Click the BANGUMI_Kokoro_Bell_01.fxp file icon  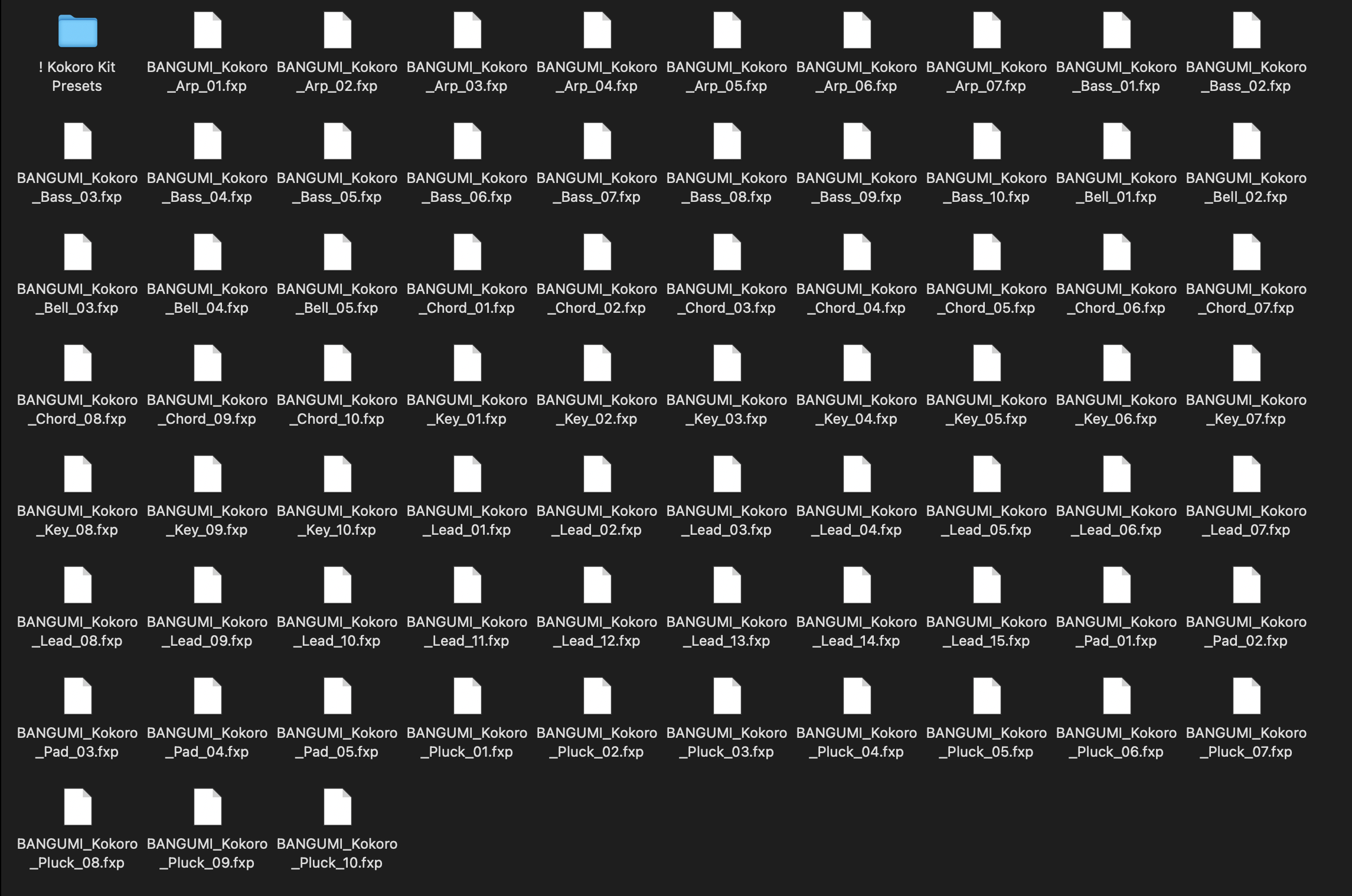[1116, 141]
